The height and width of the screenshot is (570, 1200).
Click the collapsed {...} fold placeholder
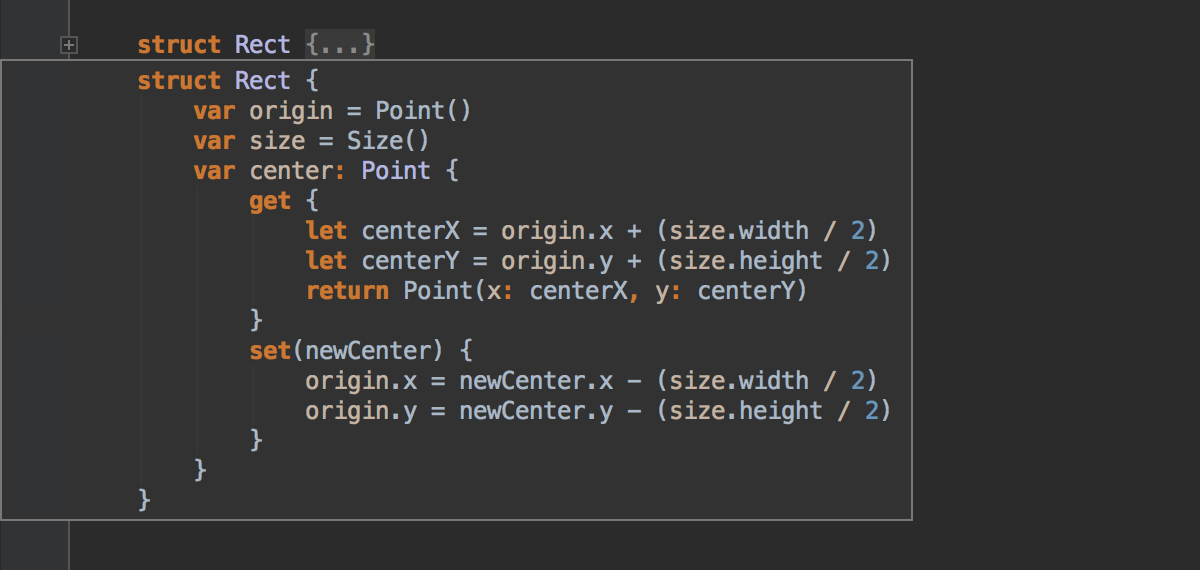click(340, 45)
